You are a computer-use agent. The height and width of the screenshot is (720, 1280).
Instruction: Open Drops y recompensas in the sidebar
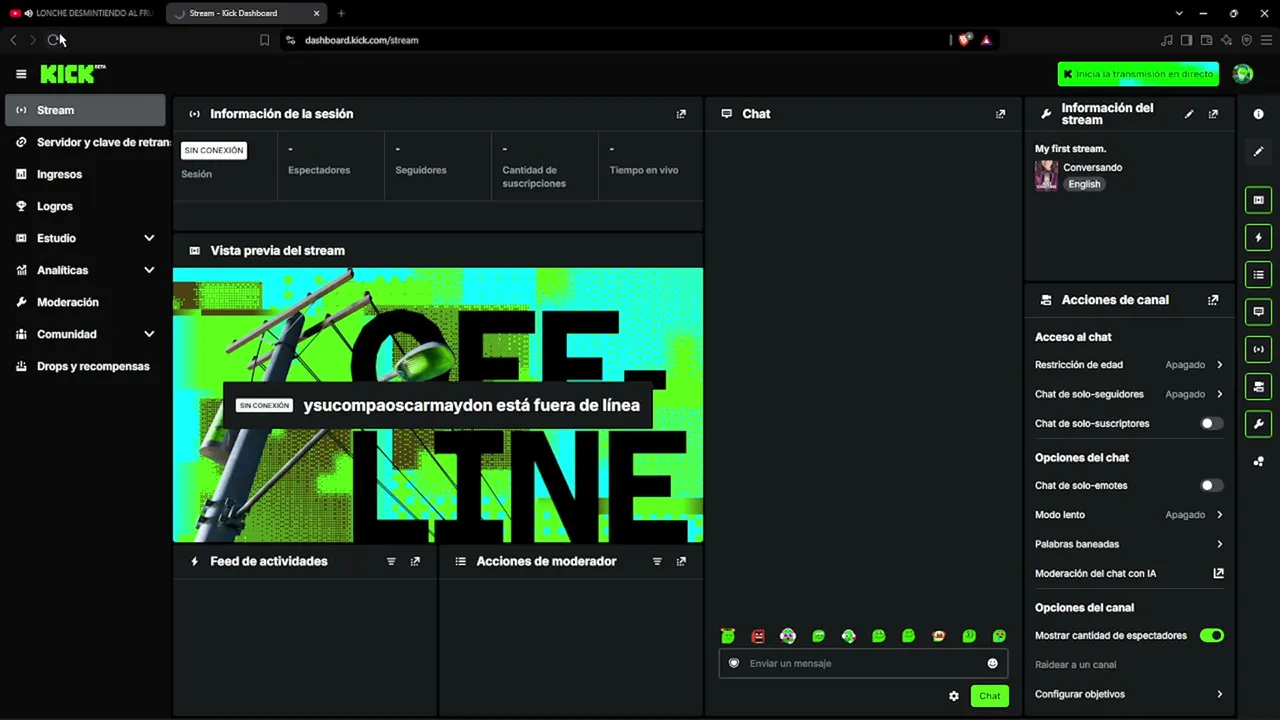pos(85,366)
